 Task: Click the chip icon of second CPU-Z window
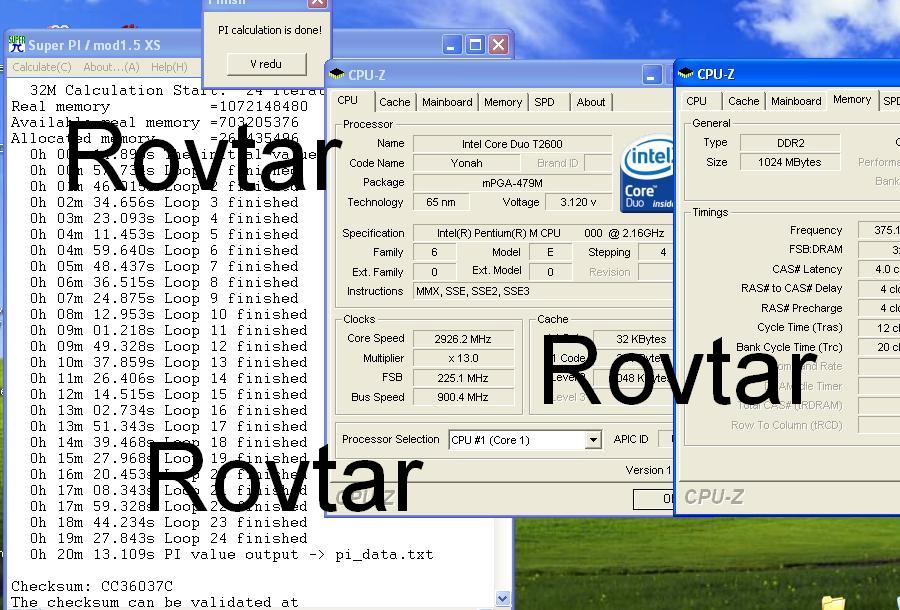tap(685, 73)
